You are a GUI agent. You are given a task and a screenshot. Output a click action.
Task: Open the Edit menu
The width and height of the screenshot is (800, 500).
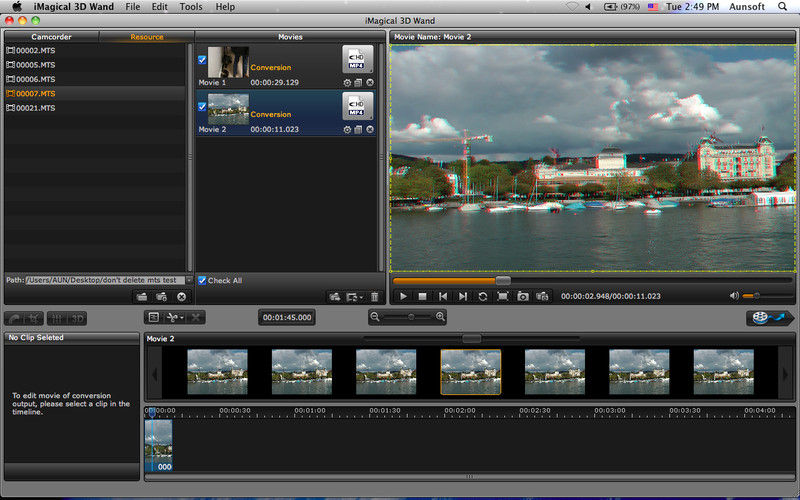tap(159, 7)
